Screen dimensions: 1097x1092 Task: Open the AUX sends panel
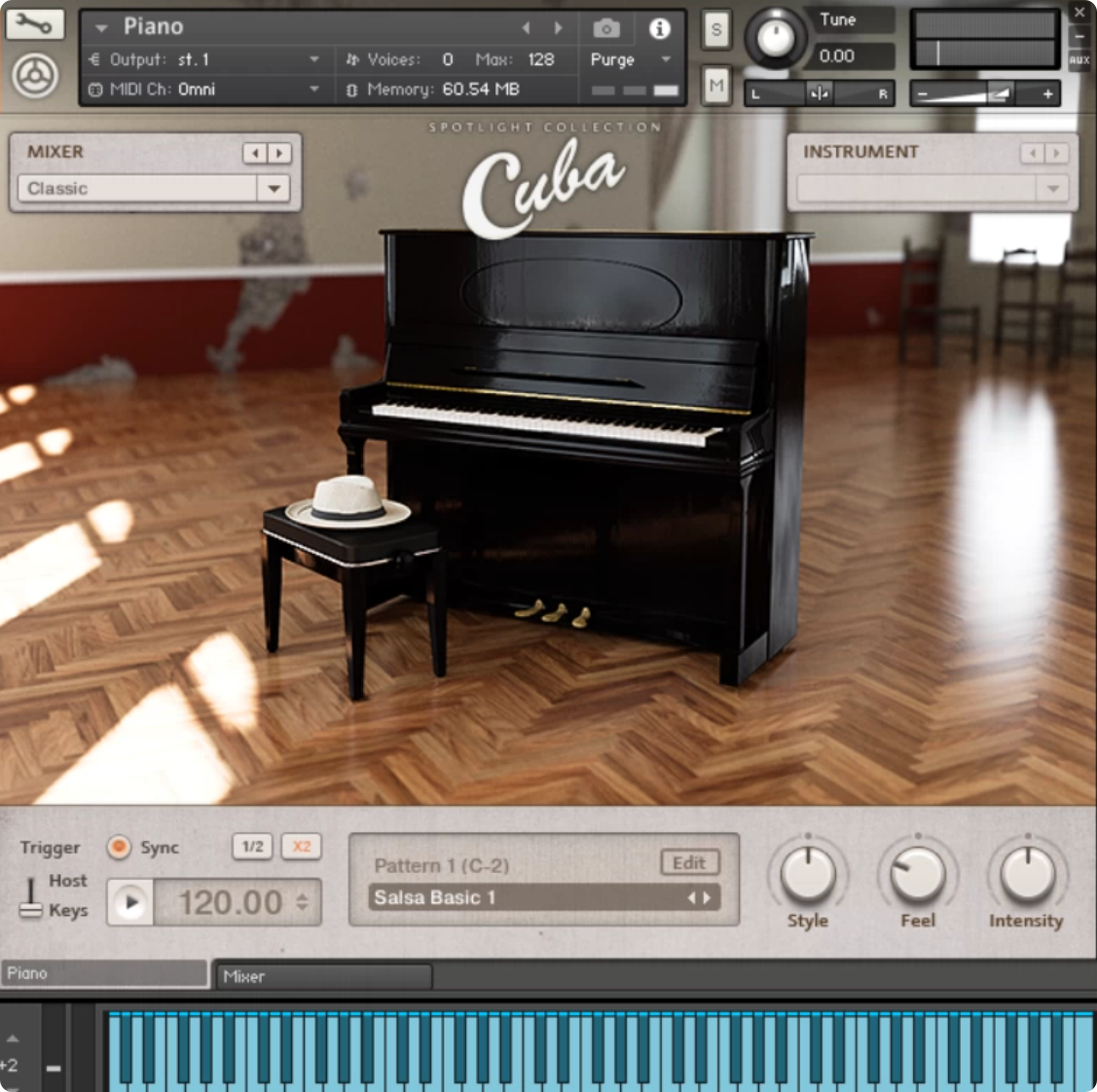click(1079, 60)
